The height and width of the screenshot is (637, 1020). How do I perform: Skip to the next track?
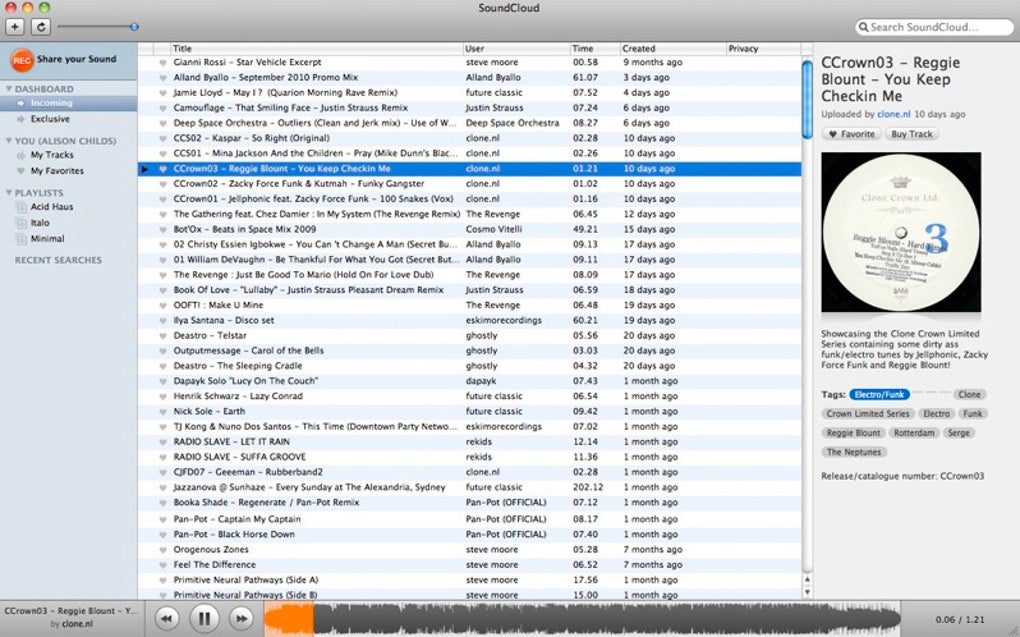coord(240,619)
